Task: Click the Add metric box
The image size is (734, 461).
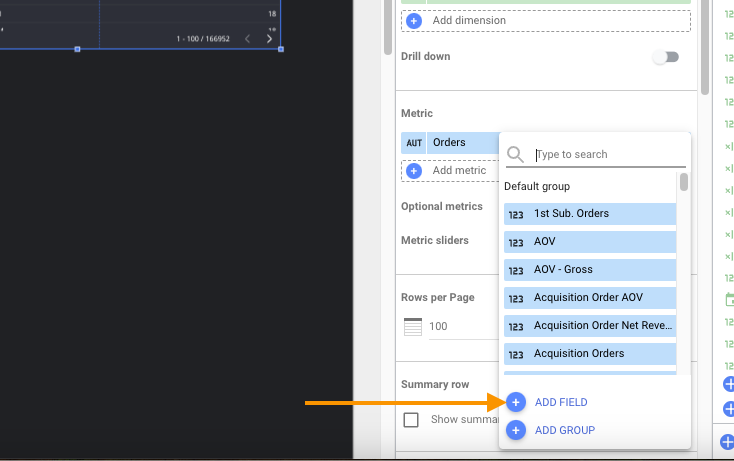Action: pos(450,171)
